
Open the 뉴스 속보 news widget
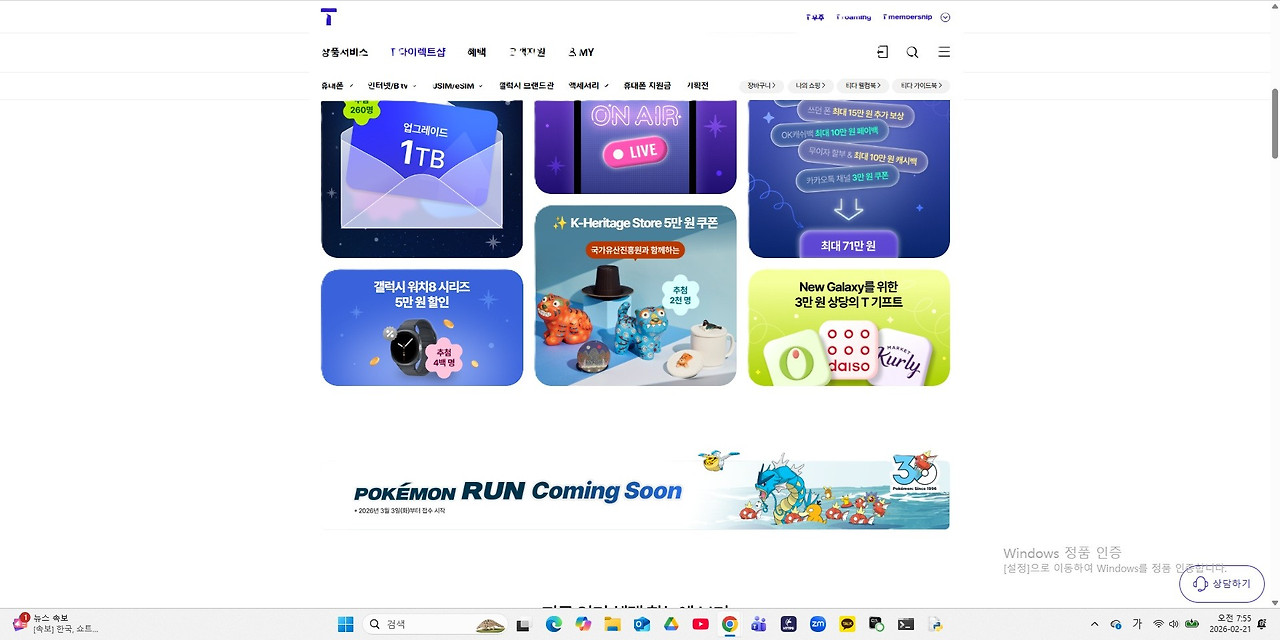click(x=55, y=624)
